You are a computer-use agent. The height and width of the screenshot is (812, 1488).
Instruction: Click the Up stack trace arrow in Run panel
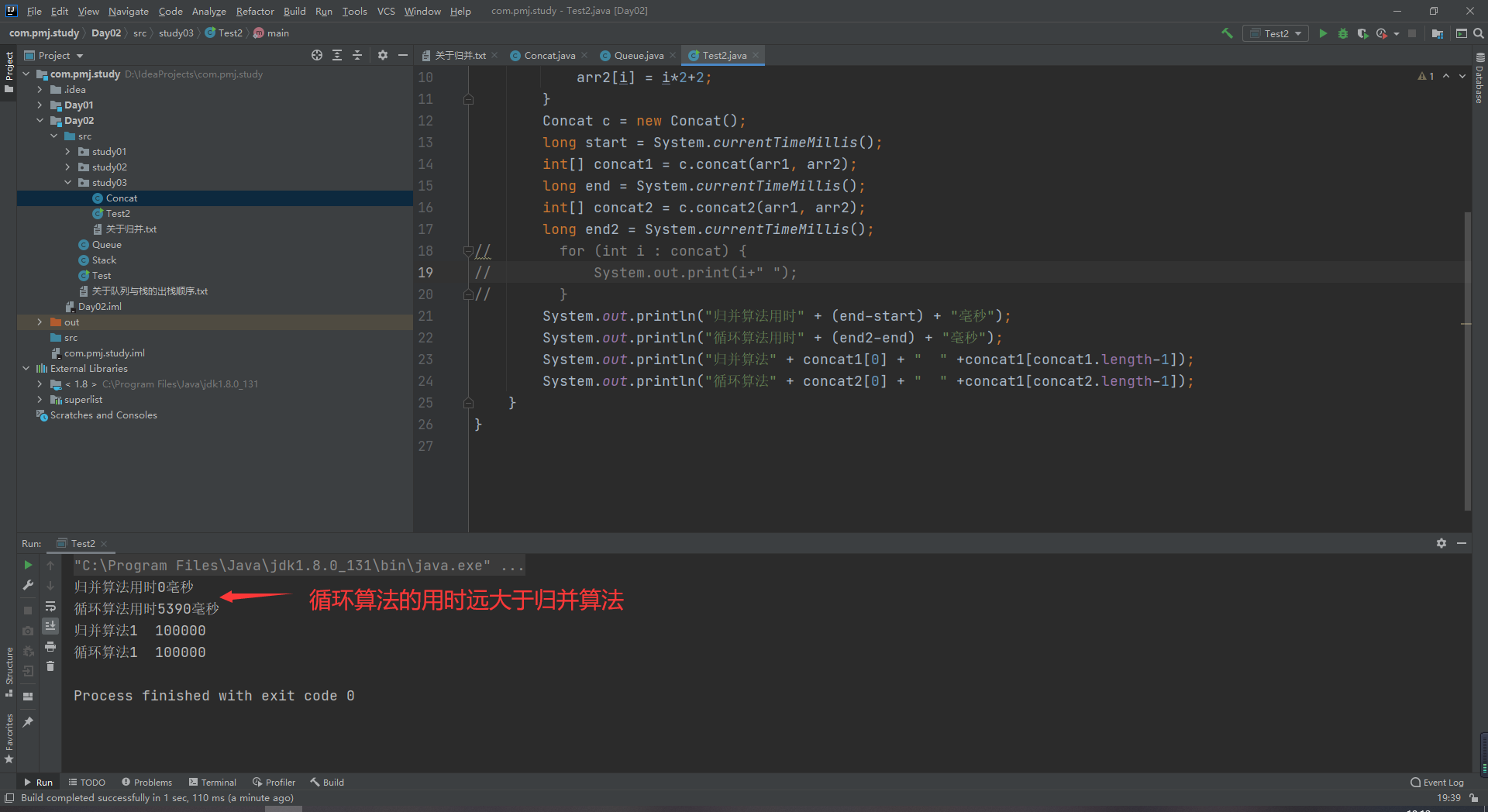[x=50, y=565]
